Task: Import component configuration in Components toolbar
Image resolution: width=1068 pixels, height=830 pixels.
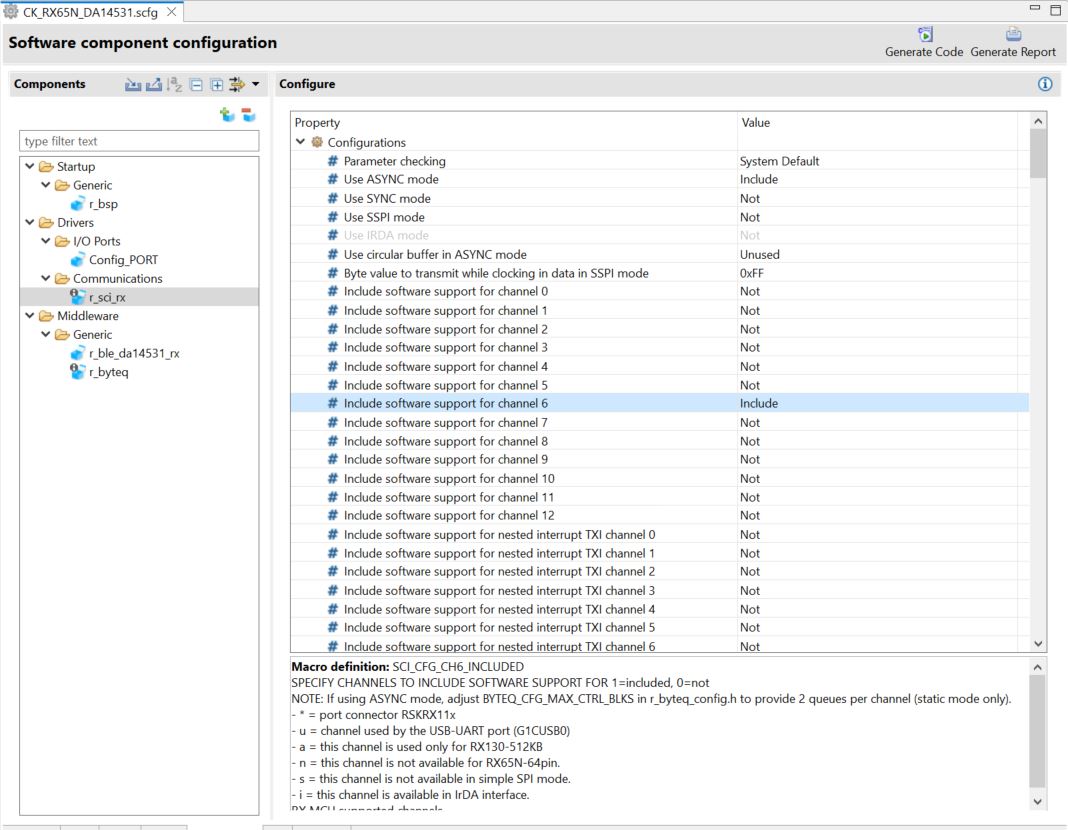Action: [133, 84]
